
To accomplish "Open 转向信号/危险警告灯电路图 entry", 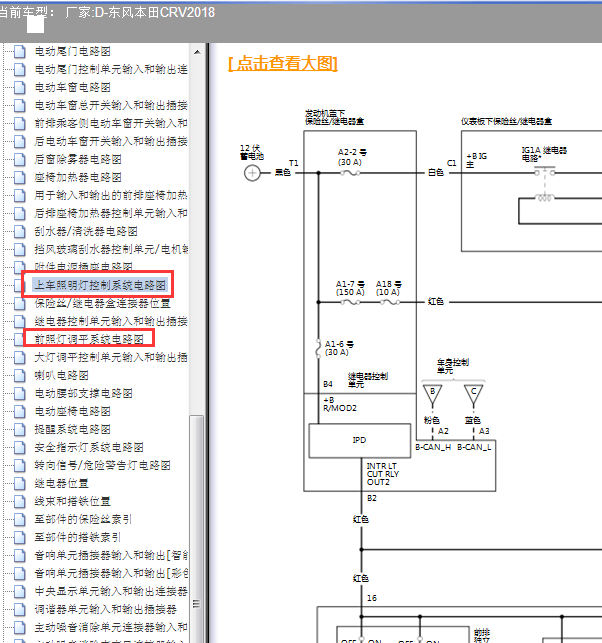I will point(103,465).
